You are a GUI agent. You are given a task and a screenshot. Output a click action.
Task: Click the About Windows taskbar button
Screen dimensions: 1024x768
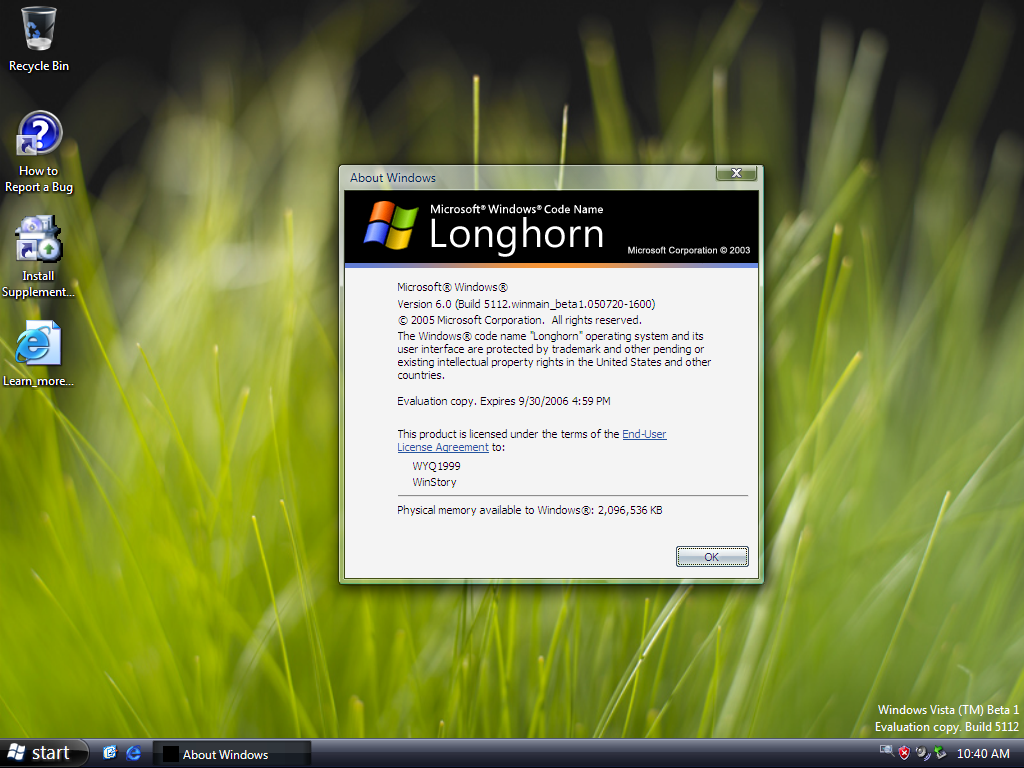232,754
